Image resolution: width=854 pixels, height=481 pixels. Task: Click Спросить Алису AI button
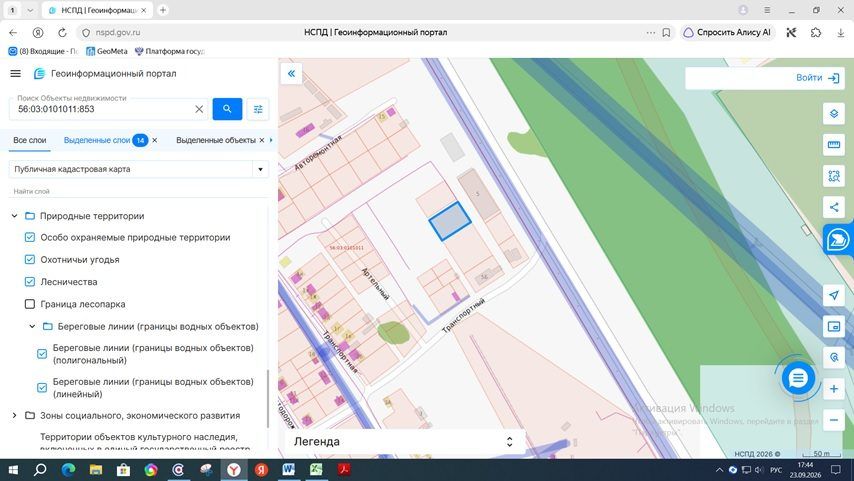pos(727,33)
